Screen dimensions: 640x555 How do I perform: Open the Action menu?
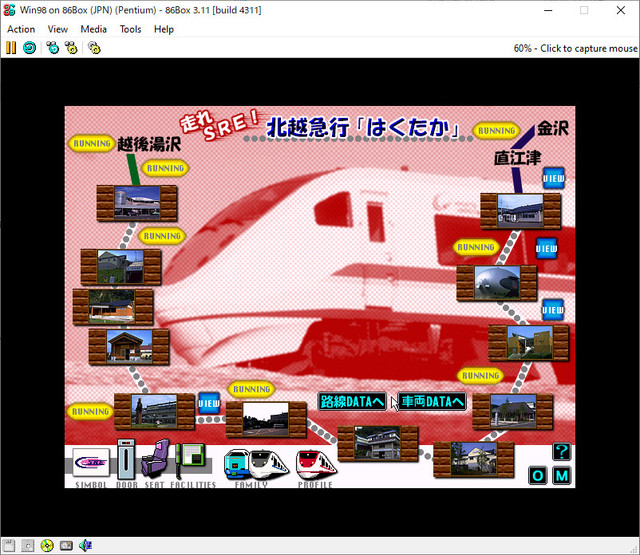[21, 29]
